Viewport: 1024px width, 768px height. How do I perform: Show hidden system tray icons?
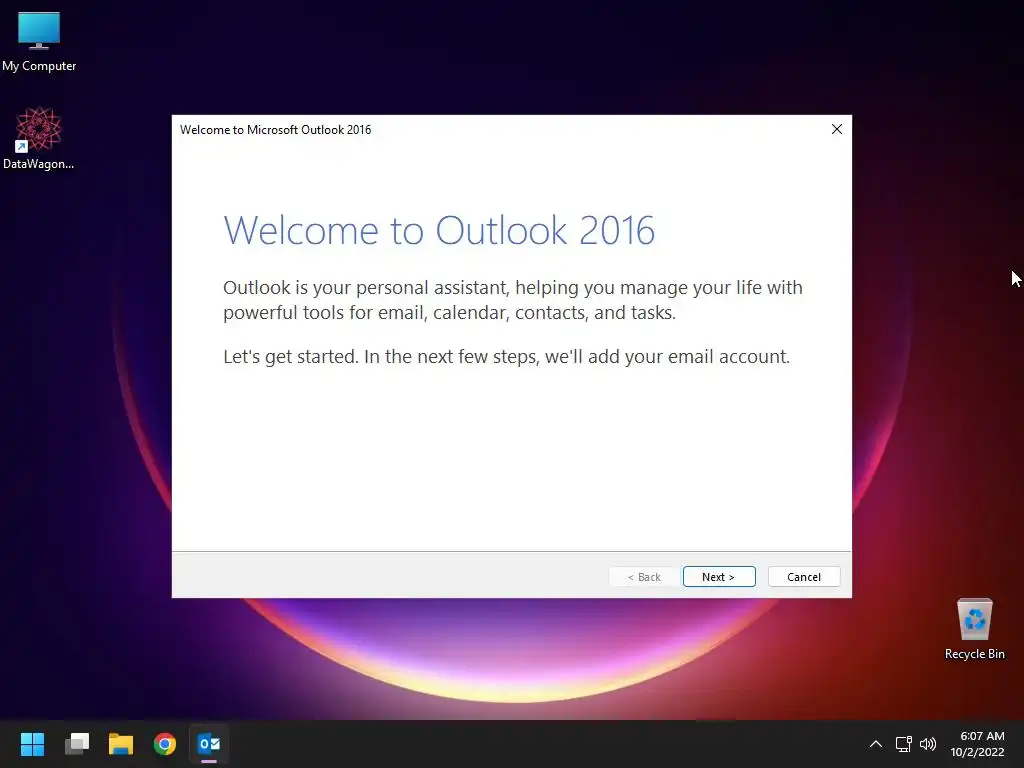tap(876, 744)
